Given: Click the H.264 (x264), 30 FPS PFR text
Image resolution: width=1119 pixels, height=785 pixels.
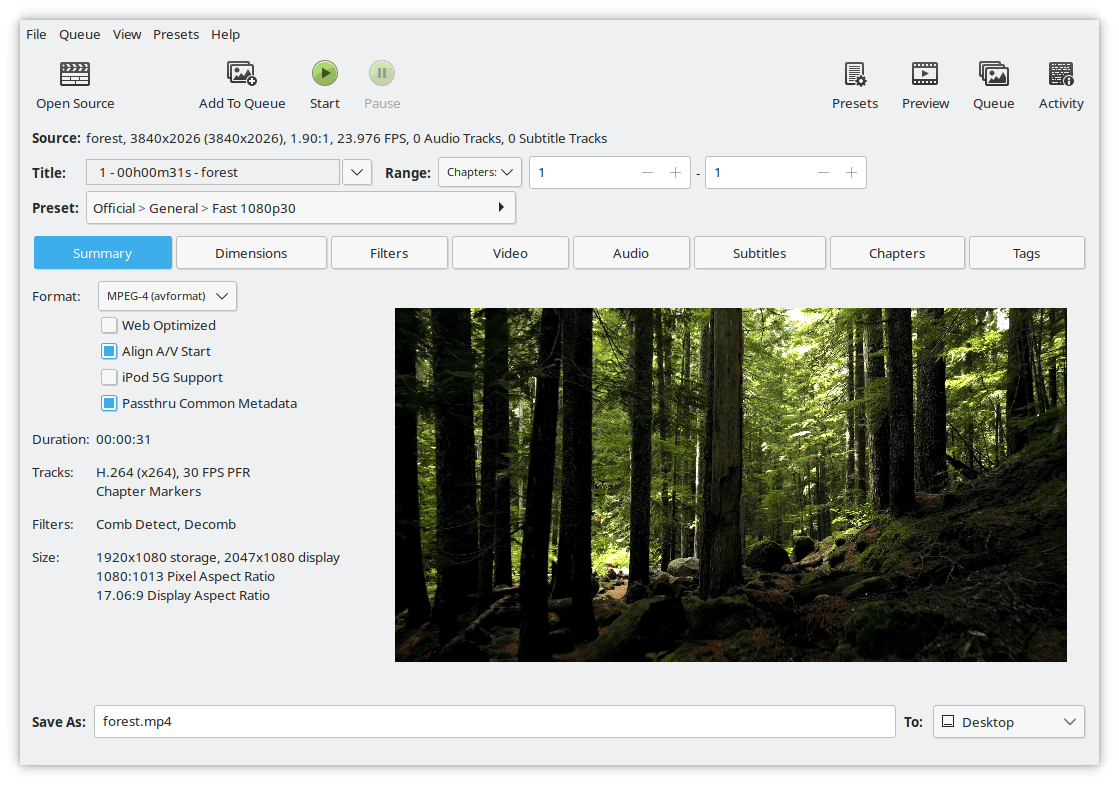Looking at the screenshot, I should [x=173, y=472].
